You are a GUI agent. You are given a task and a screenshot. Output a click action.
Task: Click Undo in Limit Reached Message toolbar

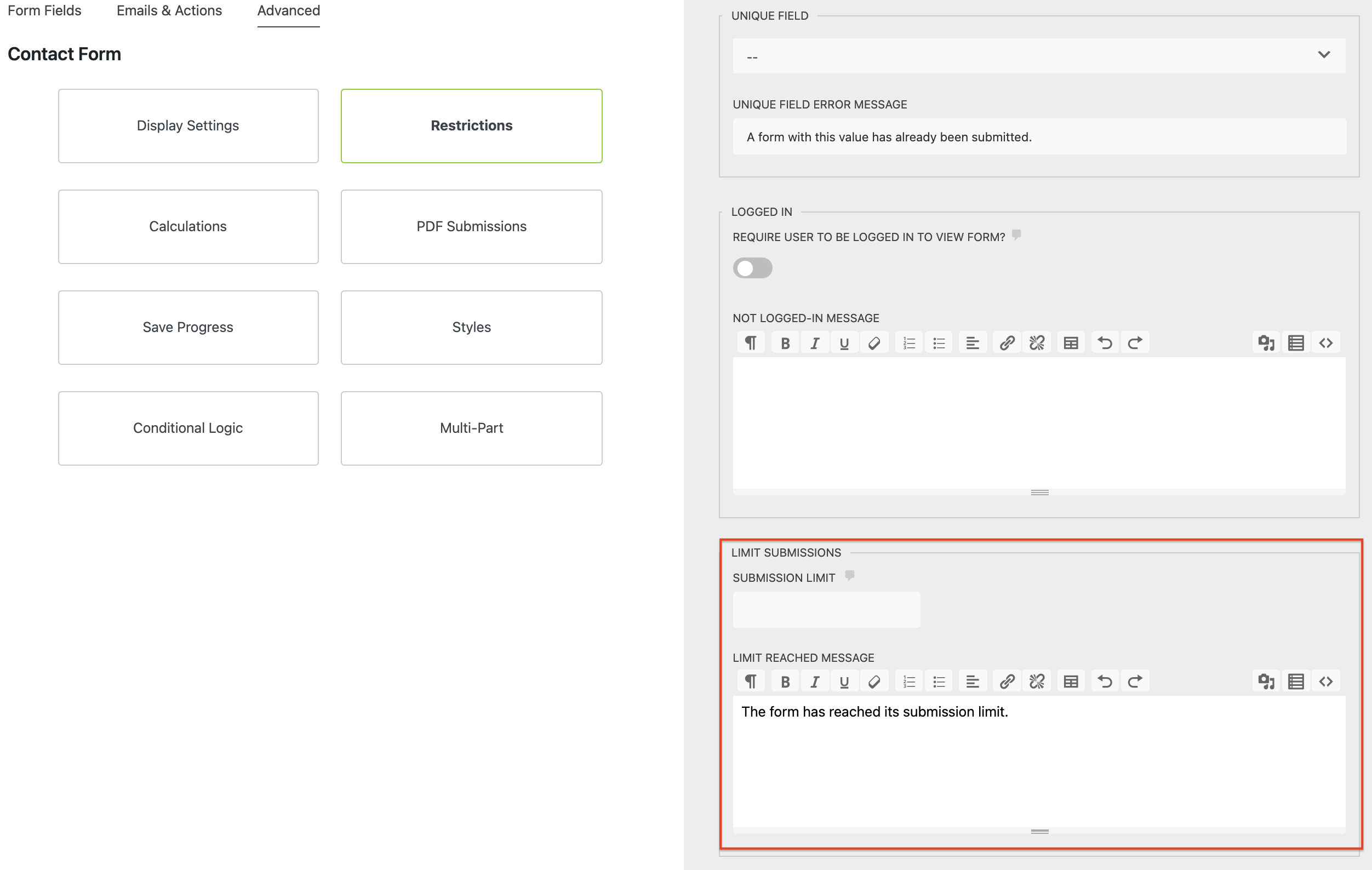[x=1105, y=682]
